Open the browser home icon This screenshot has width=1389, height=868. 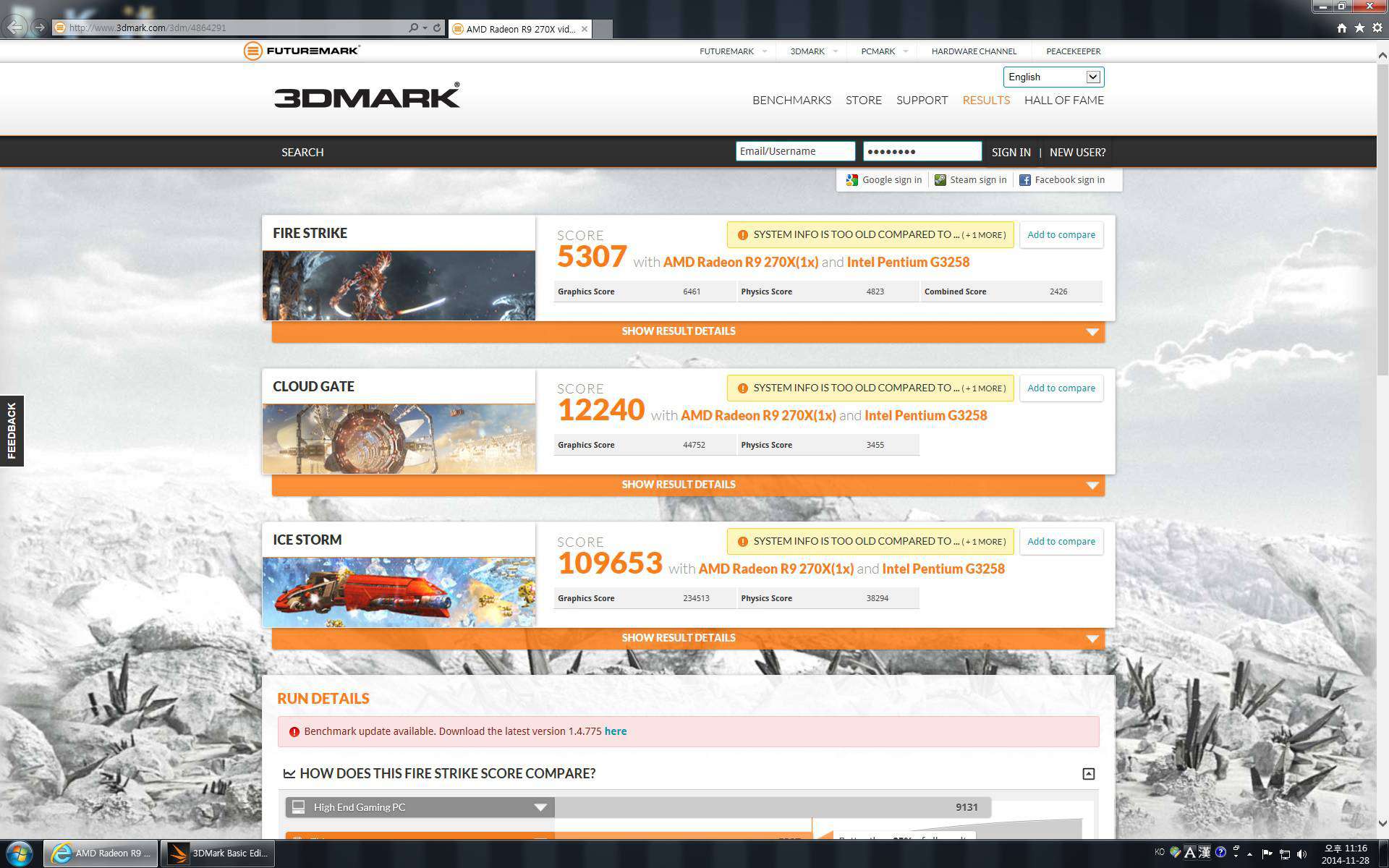[x=1342, y=27]
